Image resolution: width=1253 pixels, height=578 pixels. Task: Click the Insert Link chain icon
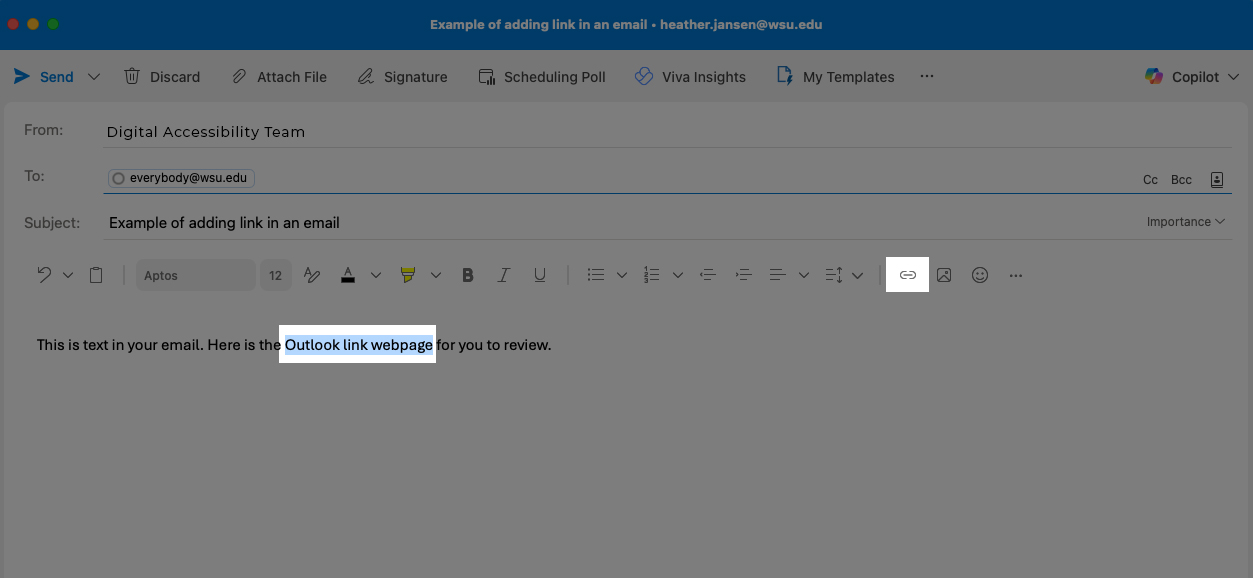(907, 275)
